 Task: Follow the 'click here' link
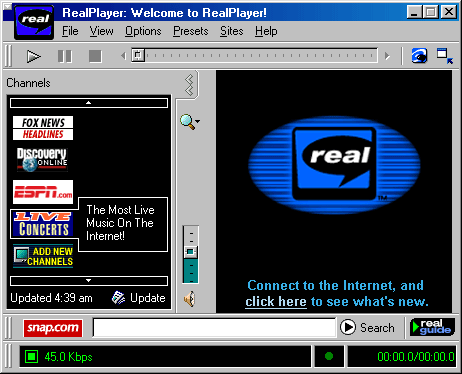276,302
